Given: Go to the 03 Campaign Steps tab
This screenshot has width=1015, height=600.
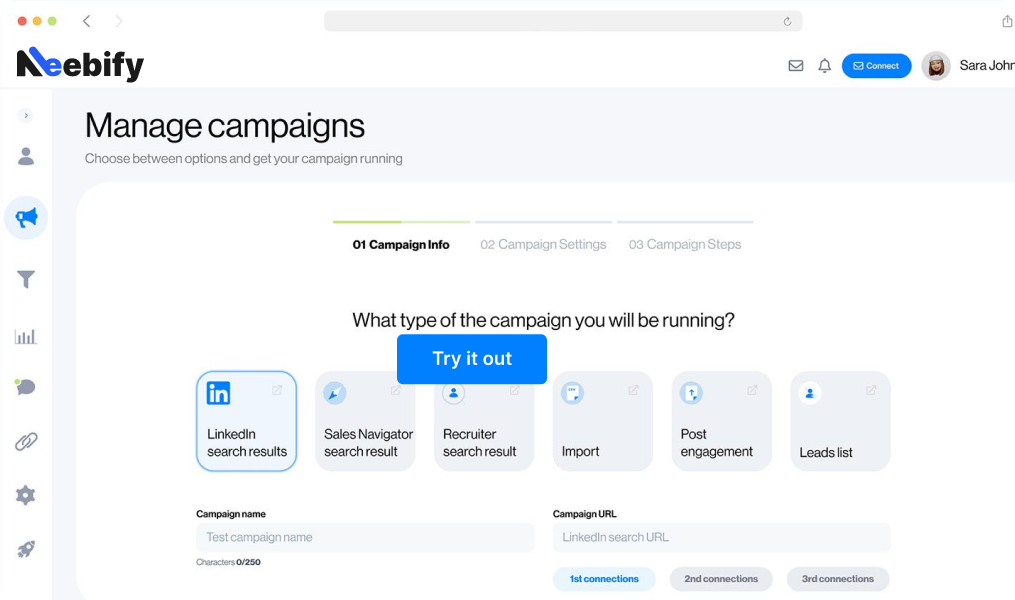Looking at the screenshot, I should [x=685, y=244].
